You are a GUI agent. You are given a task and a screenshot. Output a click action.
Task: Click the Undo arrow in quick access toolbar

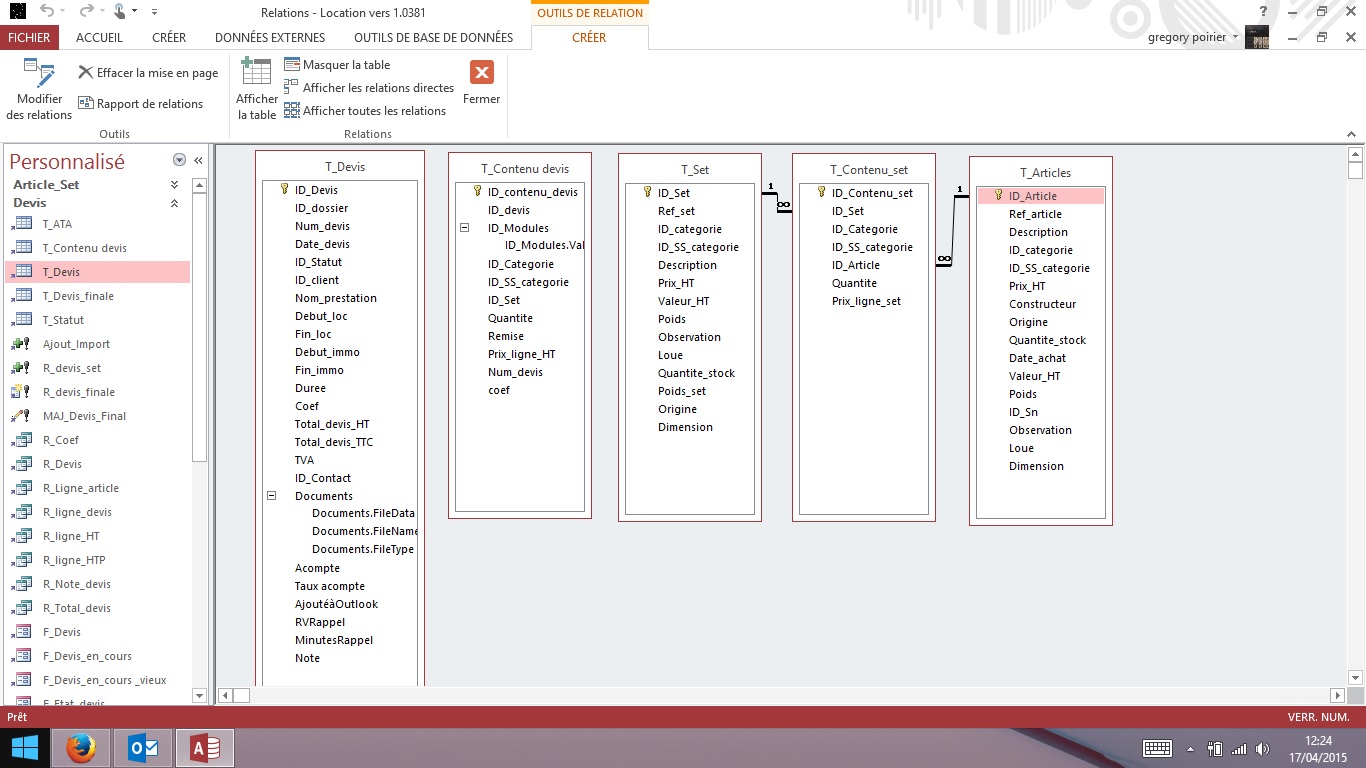(47, 11)
